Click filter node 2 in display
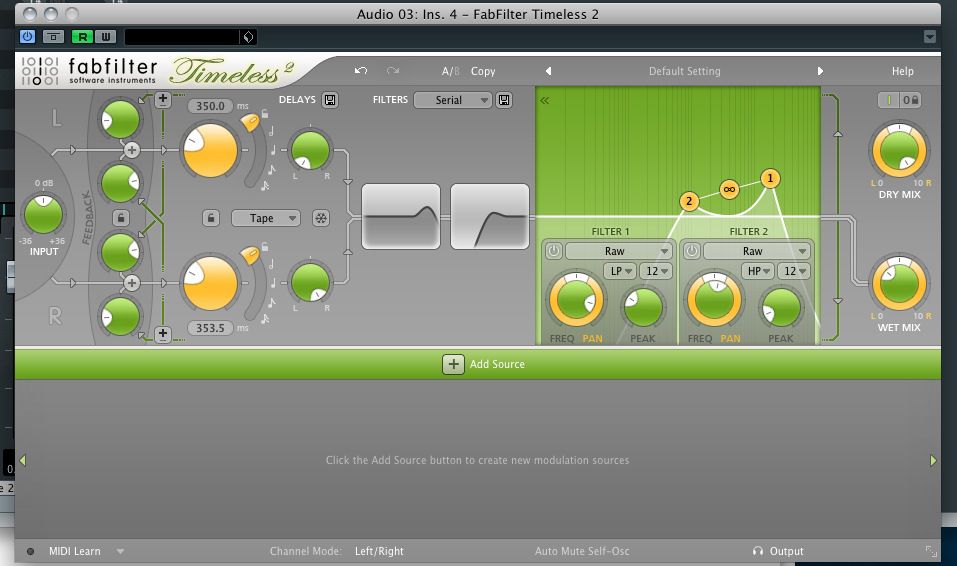The height and width of the screenshot is (566, 957). 689,201
